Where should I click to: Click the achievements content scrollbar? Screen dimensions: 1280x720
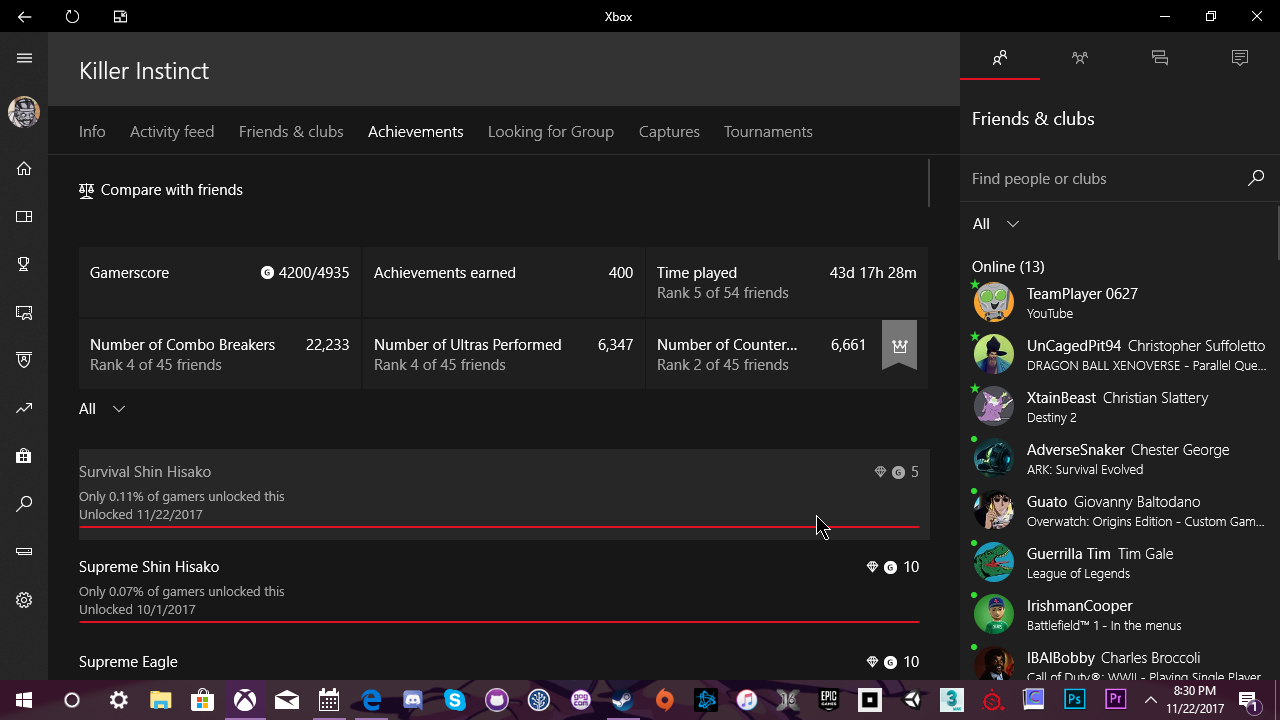pos(929,183)
